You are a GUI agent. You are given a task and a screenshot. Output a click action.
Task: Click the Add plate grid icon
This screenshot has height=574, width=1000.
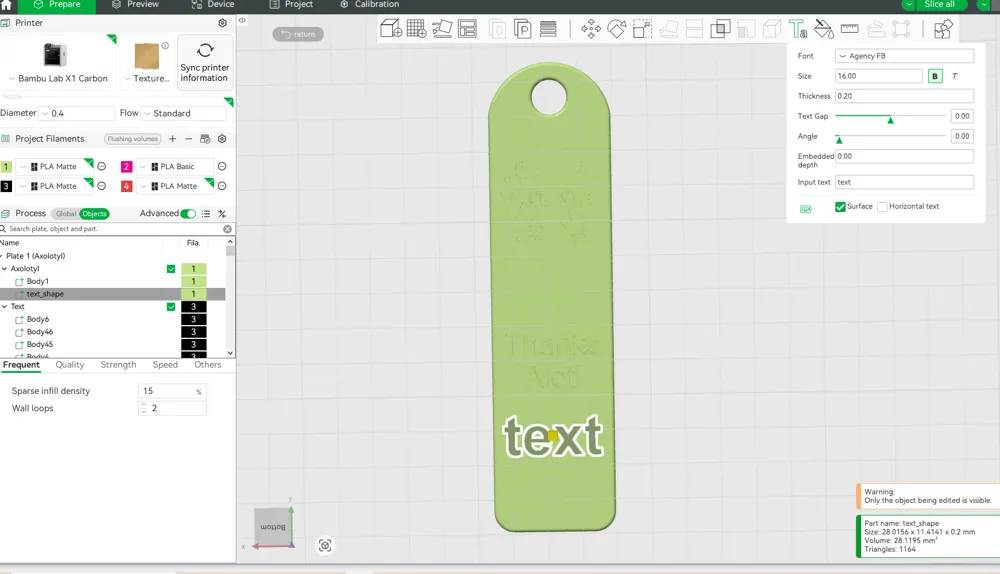(x=416, y=29)
